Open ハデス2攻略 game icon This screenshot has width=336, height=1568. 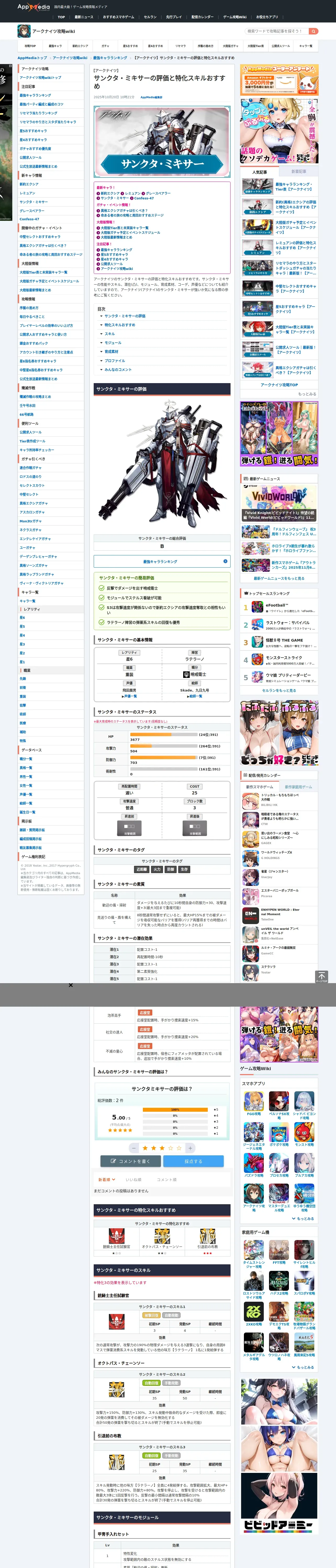(279, 1281)
